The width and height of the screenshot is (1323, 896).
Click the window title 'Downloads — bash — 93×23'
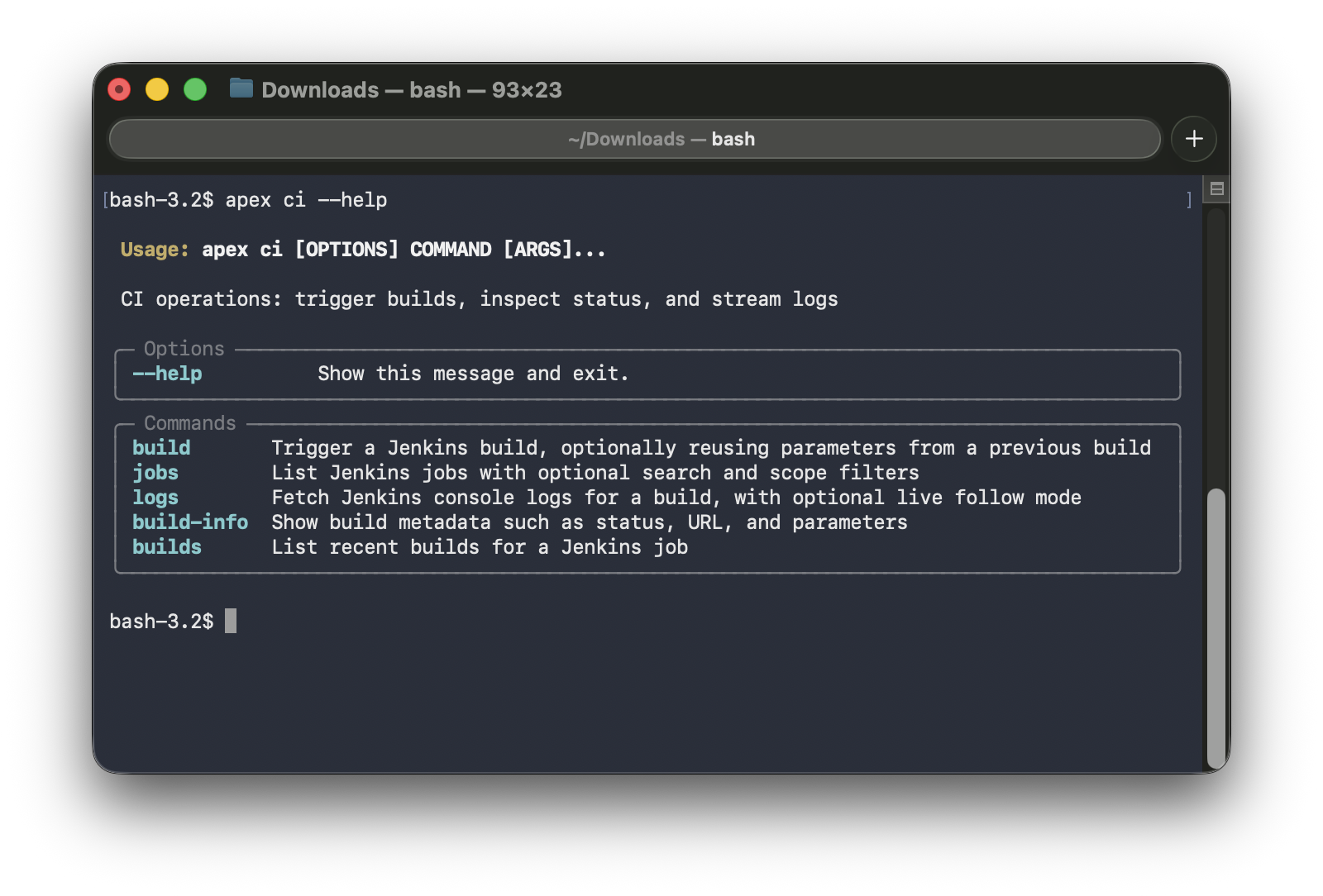pos(412,89)
